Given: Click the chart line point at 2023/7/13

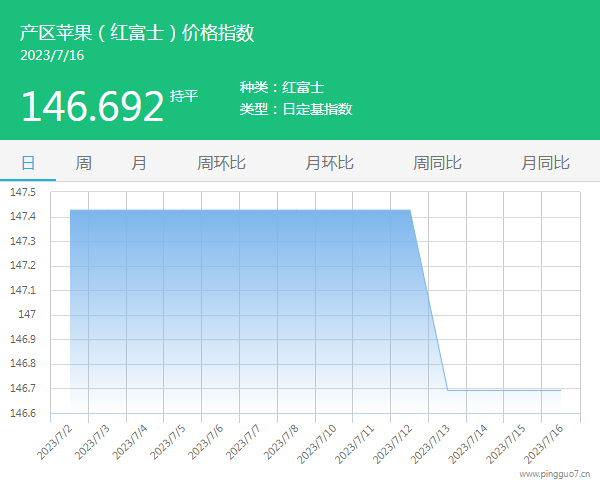Looking at the screenshot, I should click(x=447, y=390).
